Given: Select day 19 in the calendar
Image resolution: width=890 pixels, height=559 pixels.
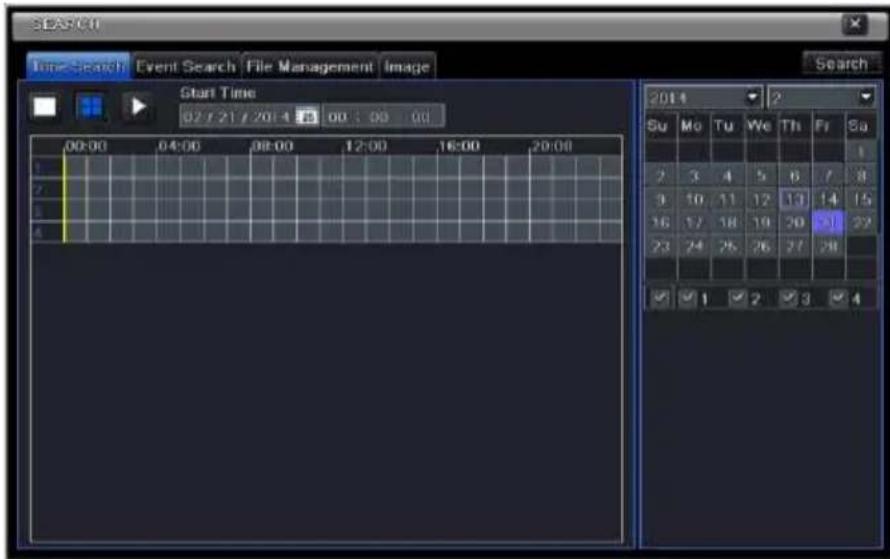Looking at the screenshot, I should point(761,222).
